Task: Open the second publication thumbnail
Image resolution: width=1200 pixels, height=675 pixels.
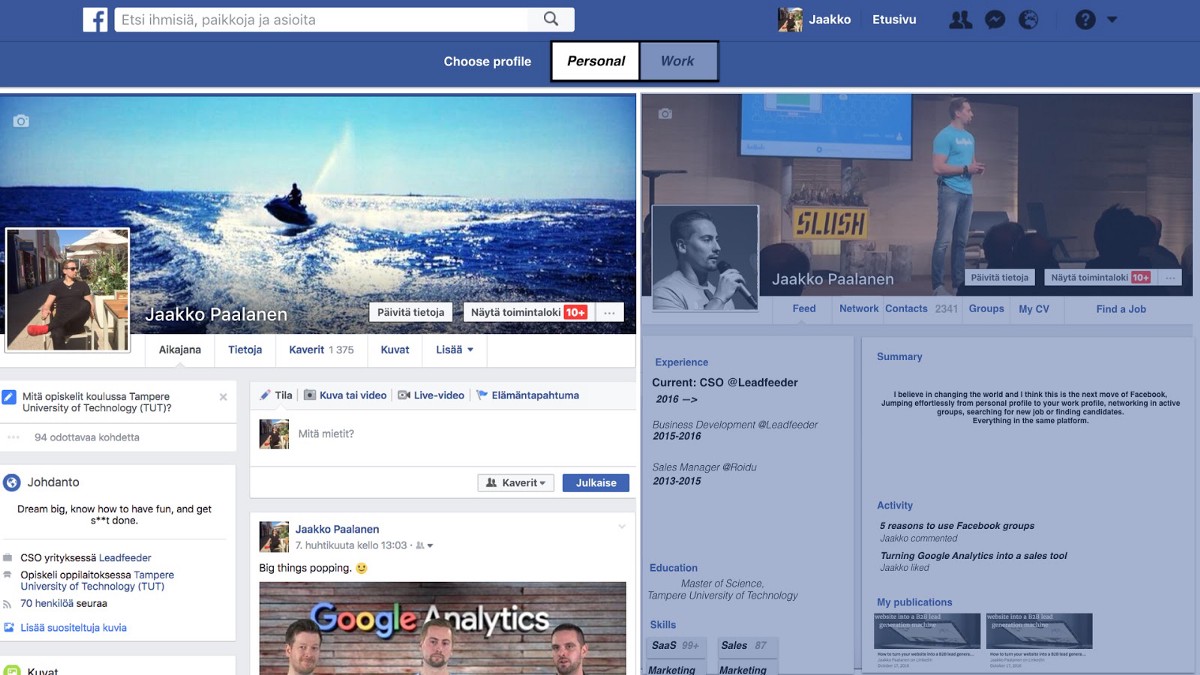Action: [1039, 632]
